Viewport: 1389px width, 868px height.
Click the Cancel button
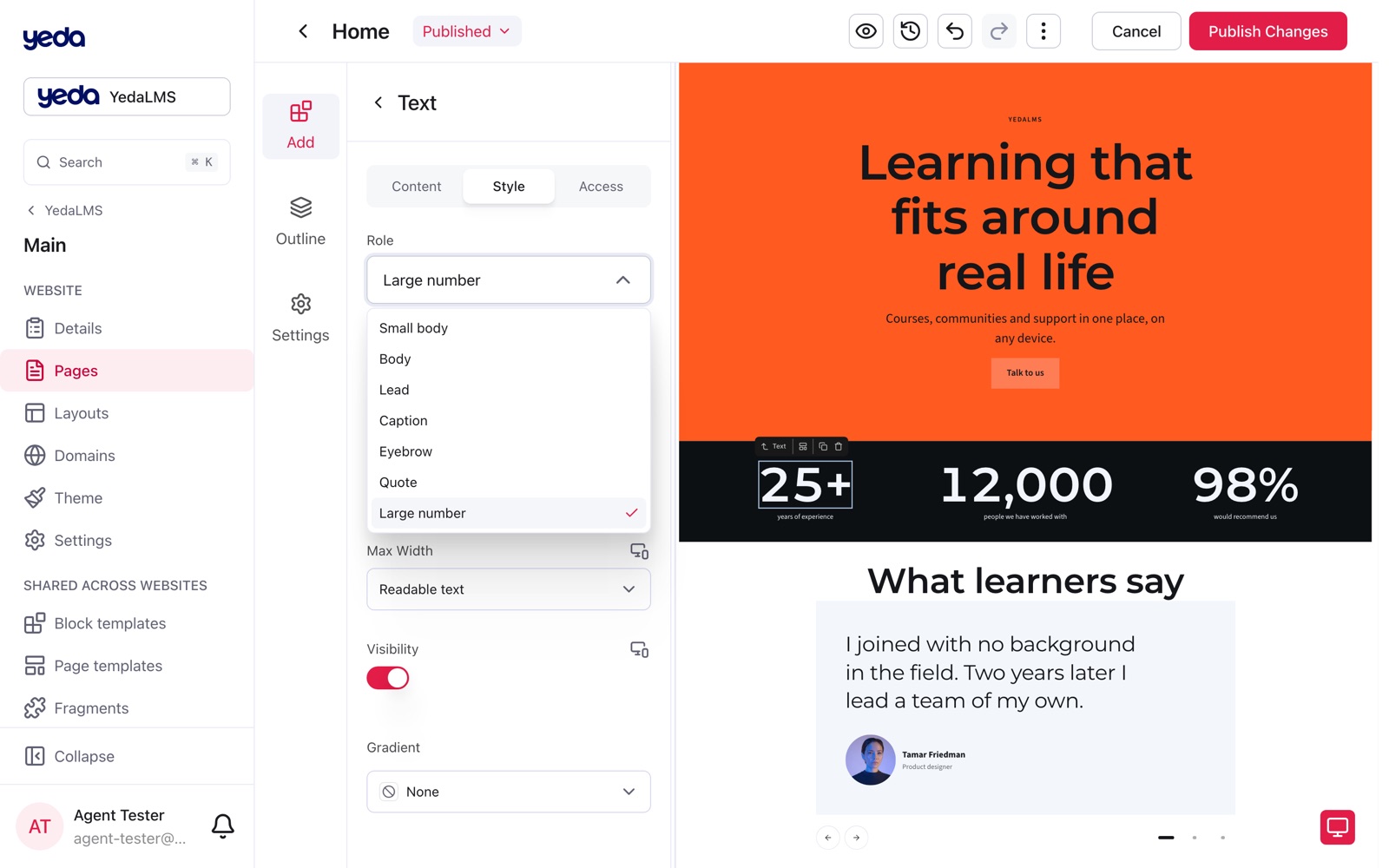click(x=1136, y=31)
